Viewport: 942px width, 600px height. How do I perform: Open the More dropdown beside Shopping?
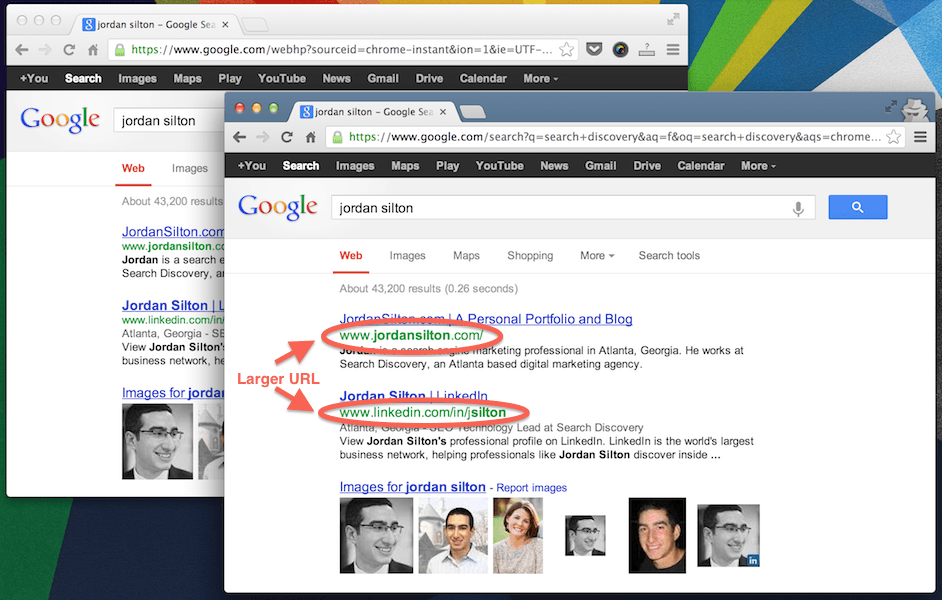pos(597,256)
